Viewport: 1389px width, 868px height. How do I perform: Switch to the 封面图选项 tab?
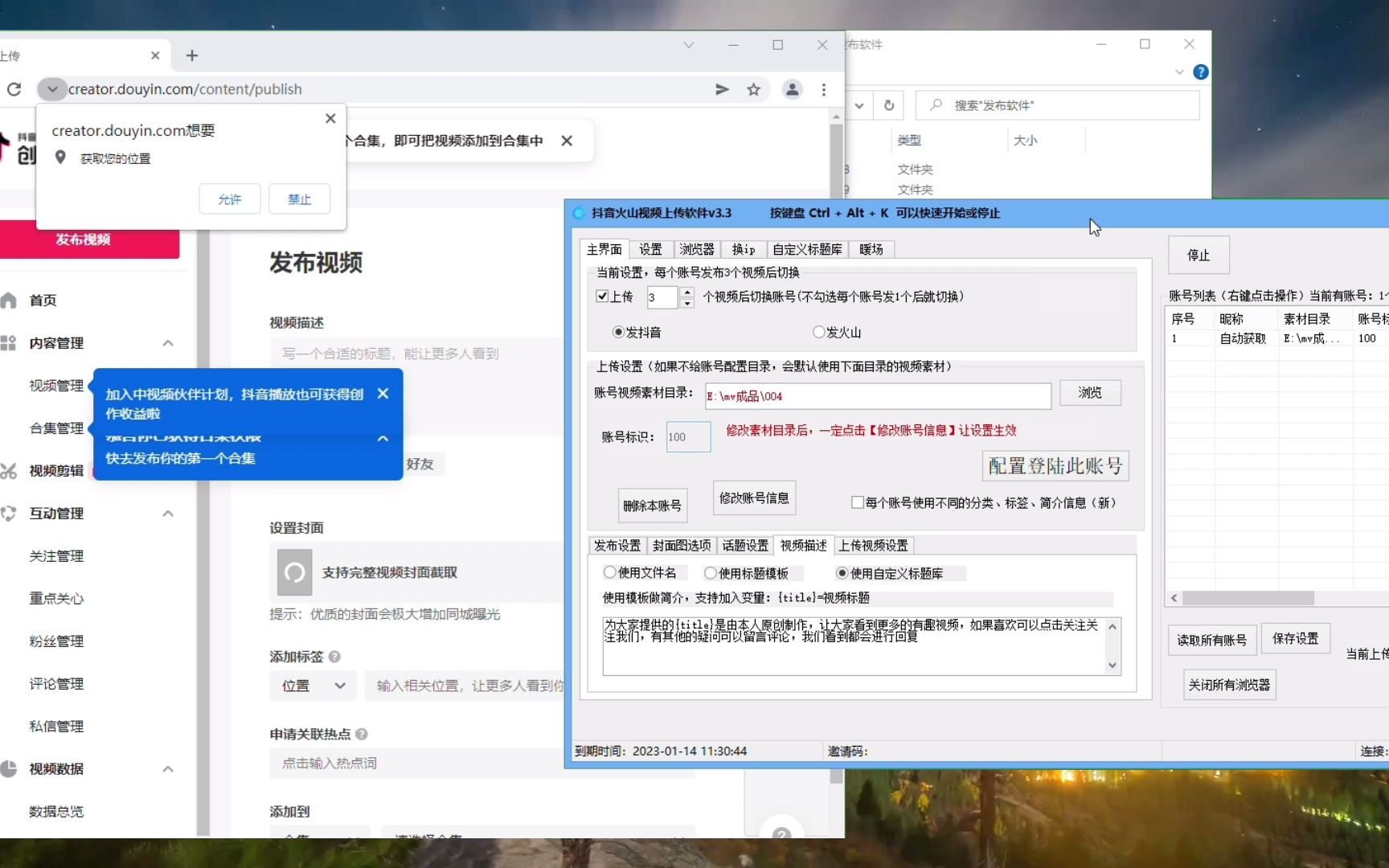point(682,545)
